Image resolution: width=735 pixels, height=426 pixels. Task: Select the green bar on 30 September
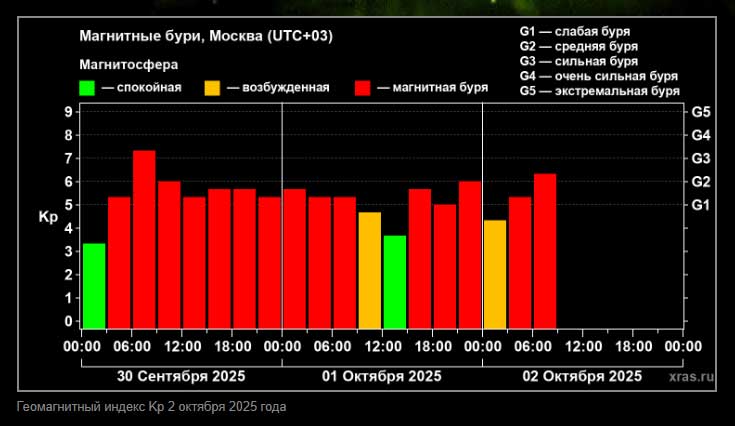coord(94,286)
